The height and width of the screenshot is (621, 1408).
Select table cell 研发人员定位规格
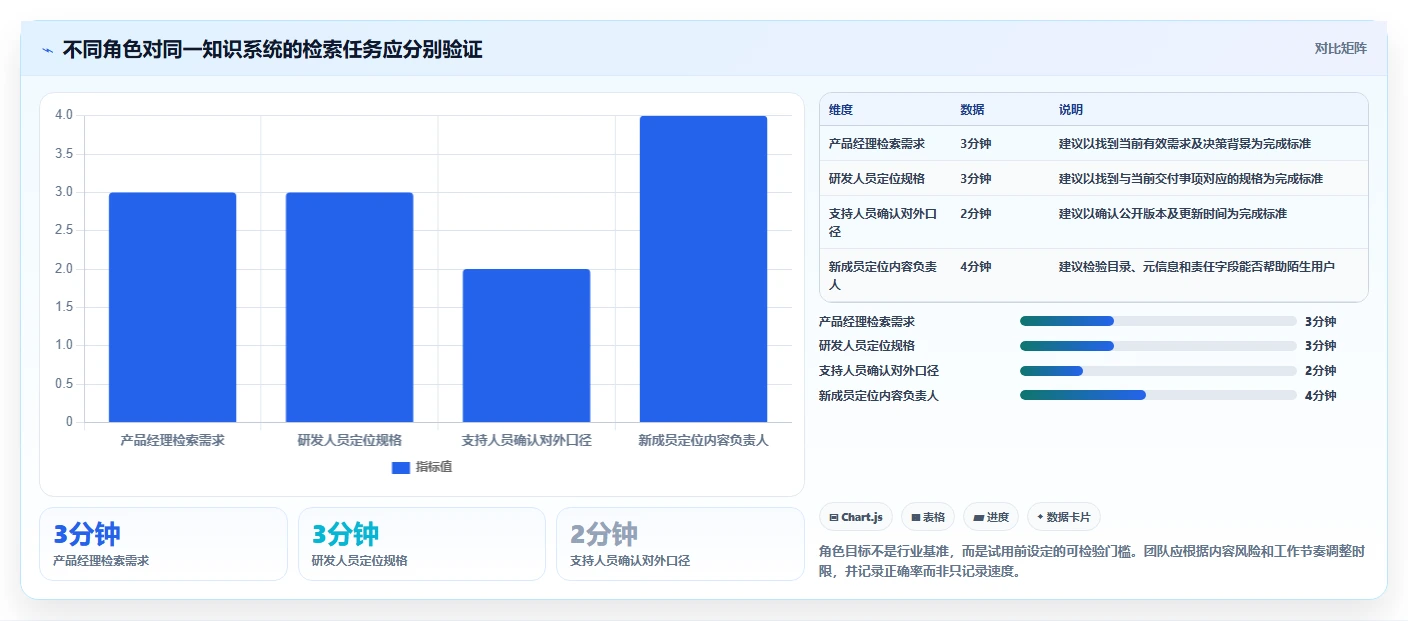[877, 179]
